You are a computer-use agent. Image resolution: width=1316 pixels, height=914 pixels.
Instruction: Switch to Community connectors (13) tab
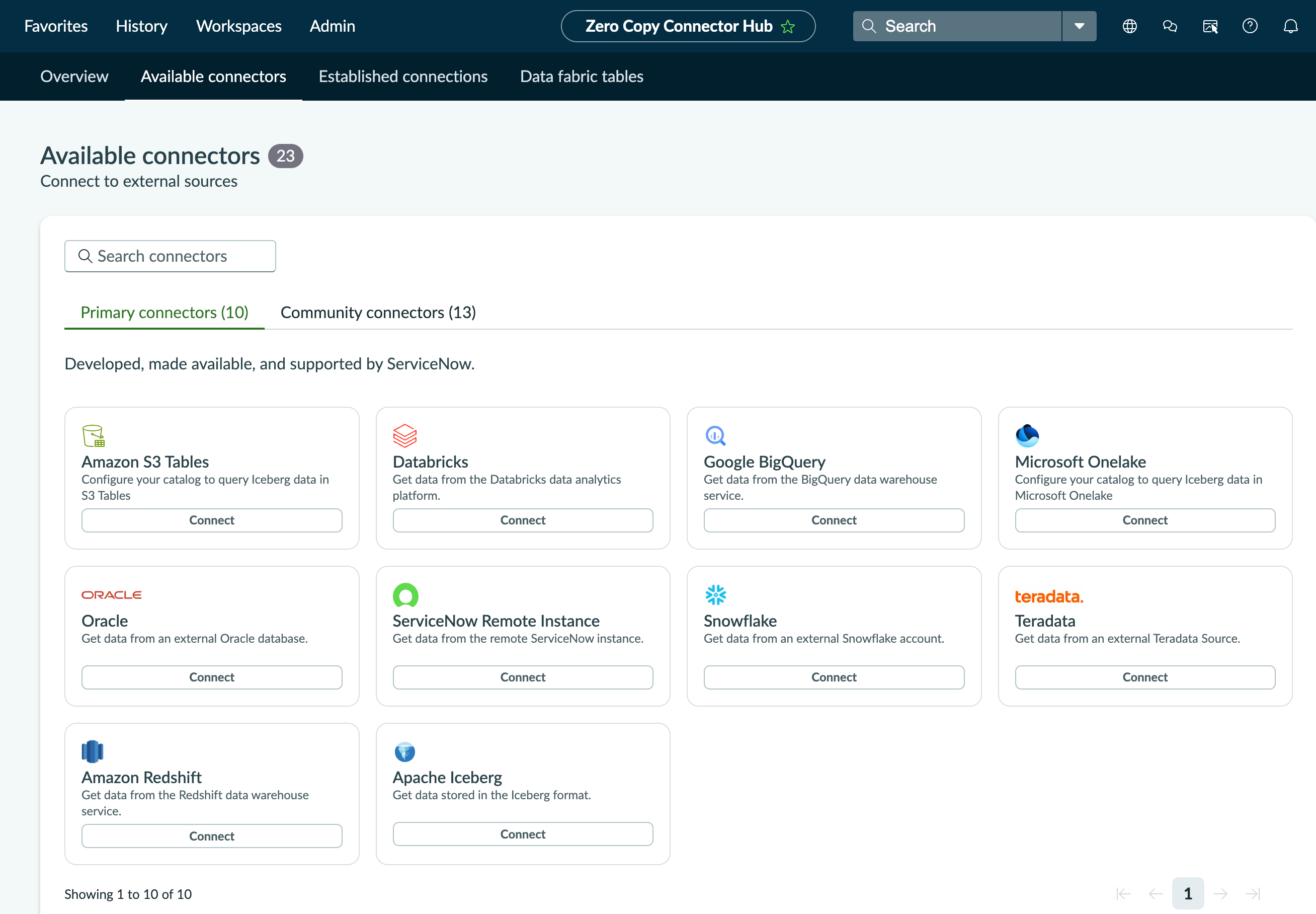pyautogui.click(x=378, y=312)
